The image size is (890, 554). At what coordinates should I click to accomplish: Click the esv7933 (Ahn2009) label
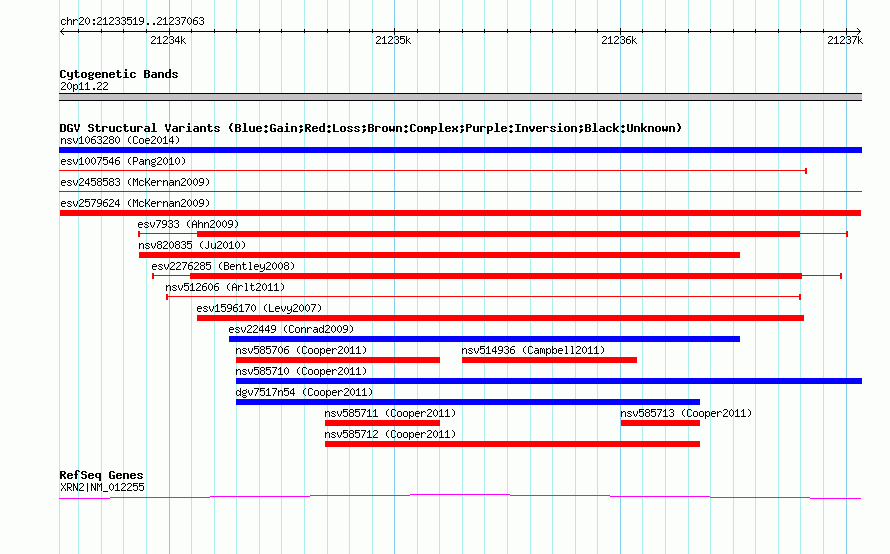click(x=188, y=224)
